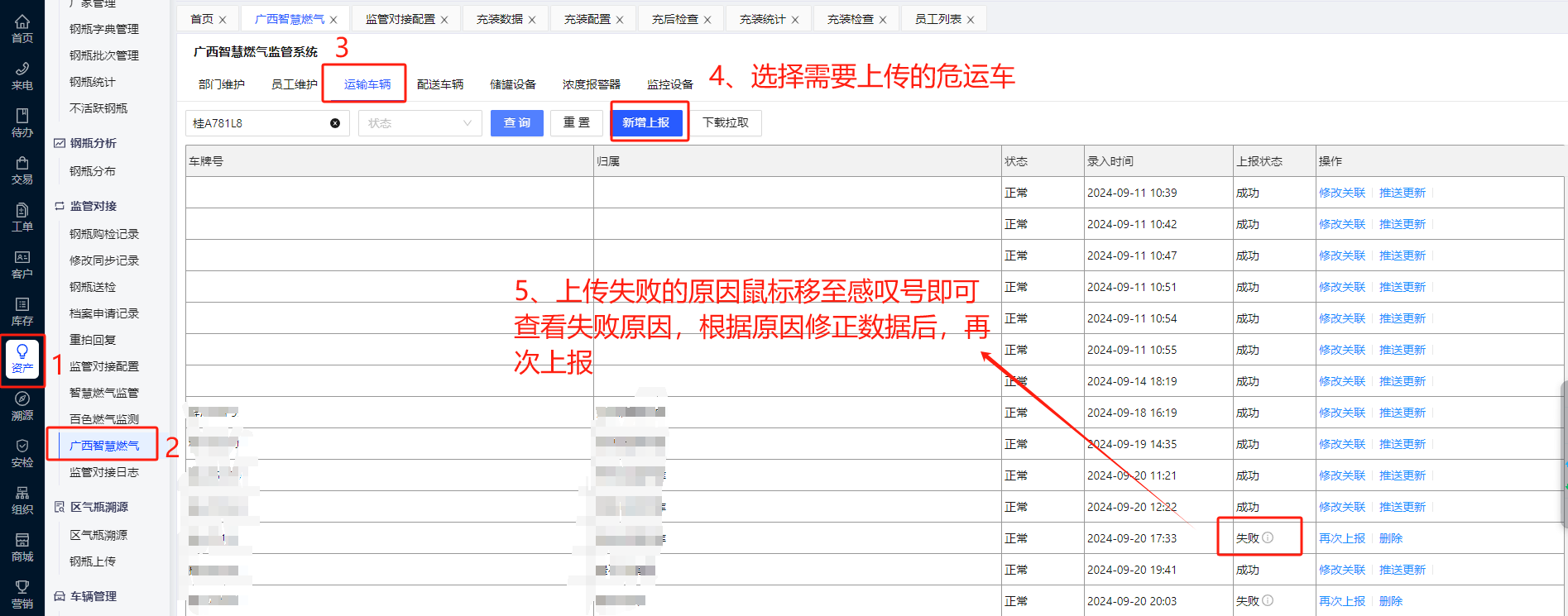The width and height of the screenshot is (1568, 616).
Task: Collapse the 监管对接 menu group
Action: tap(93, 206)
